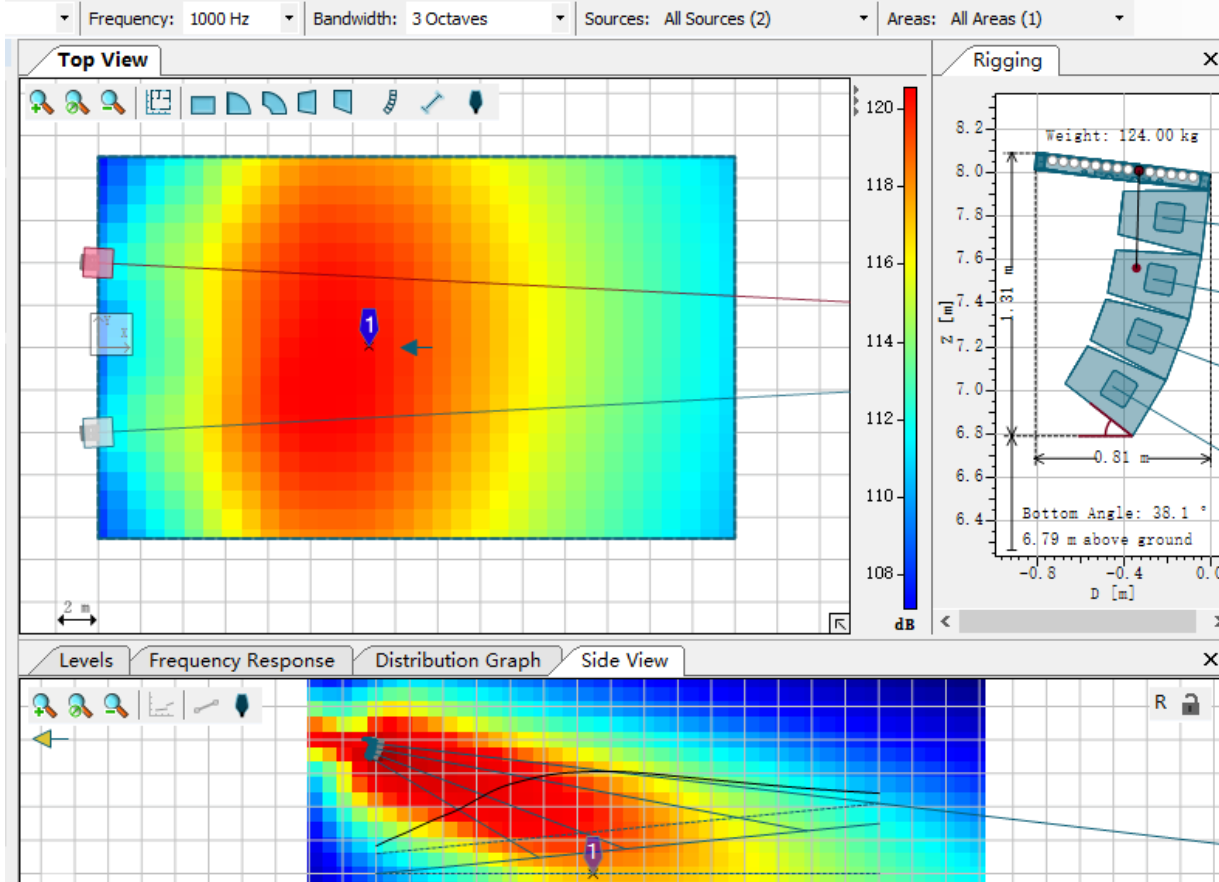Select the floor plan dimensions tool
This screenshot has height=882, width=1219.
(158, 102)
